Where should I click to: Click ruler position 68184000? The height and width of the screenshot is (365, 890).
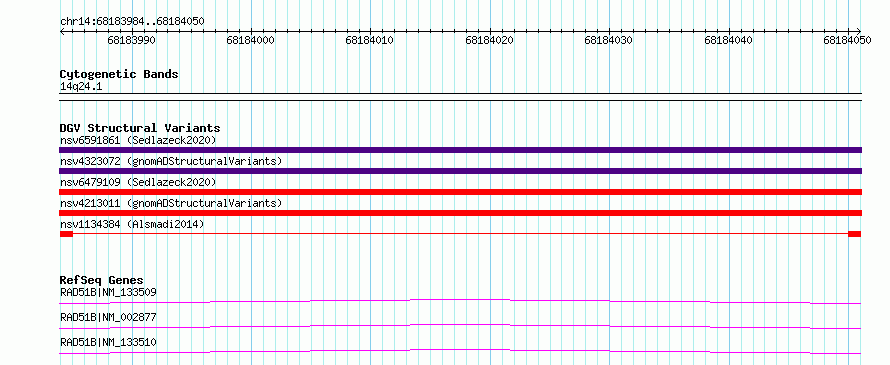click(x=250, y=40)
